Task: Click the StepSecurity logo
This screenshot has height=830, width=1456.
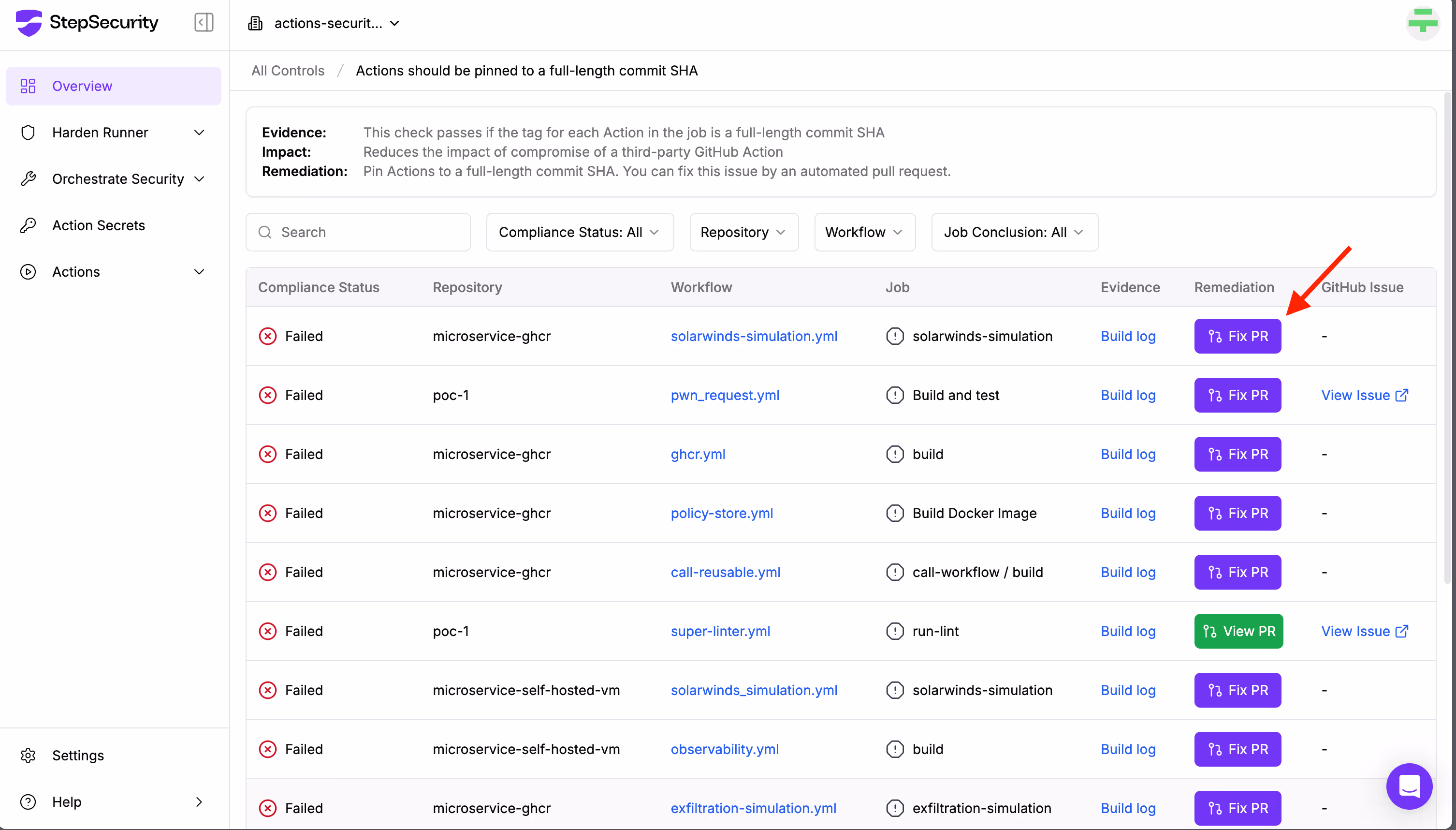Action: click(87, 23)
